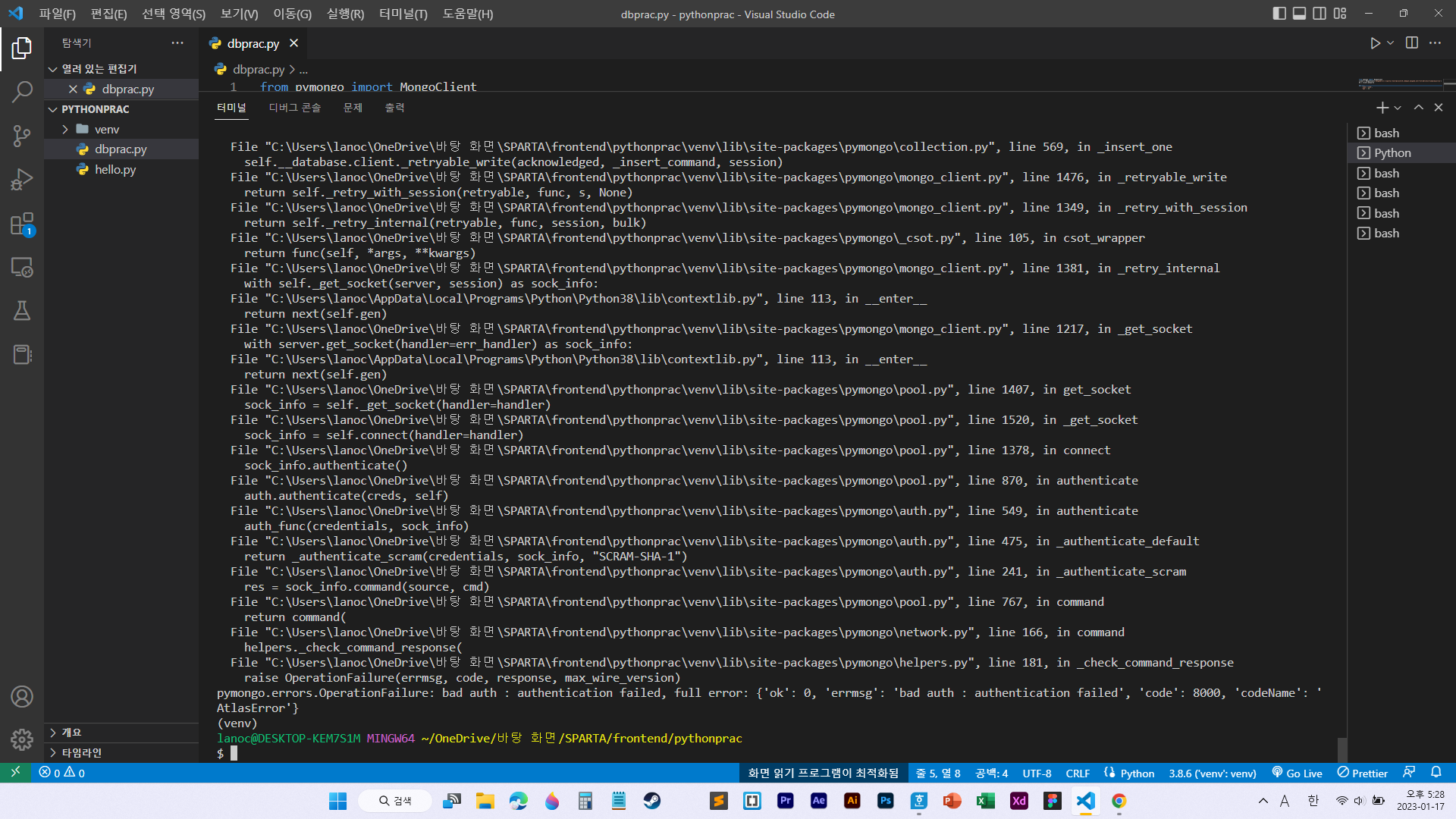Click dbprac.py in the breadcrumb
Image resolution: width=1456 pixels, height=819 pixels.
pos(259,69)
